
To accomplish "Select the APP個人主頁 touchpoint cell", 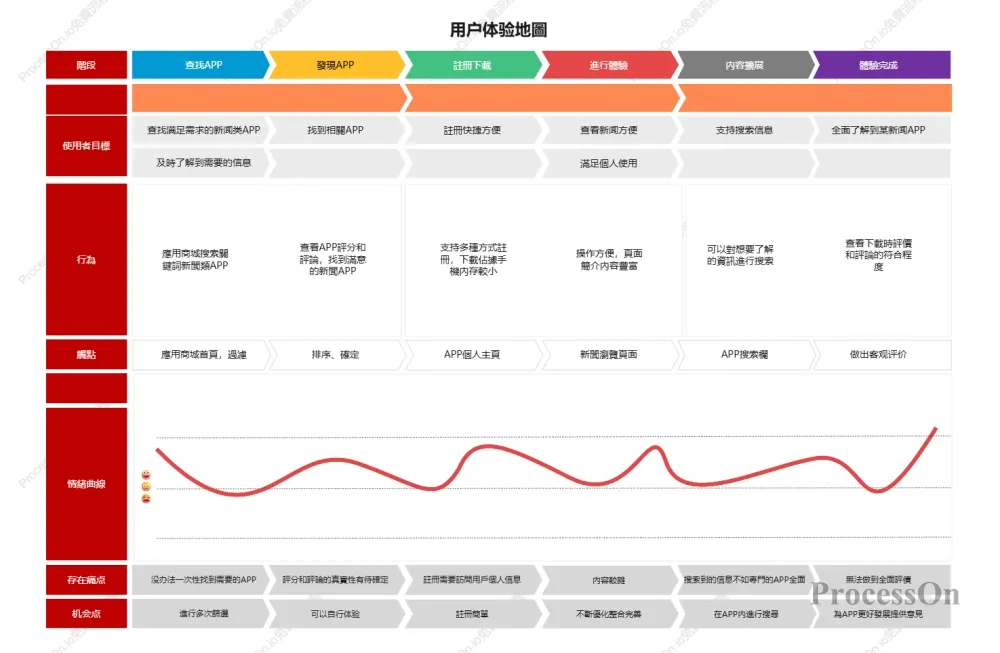I will pos(472,354).
